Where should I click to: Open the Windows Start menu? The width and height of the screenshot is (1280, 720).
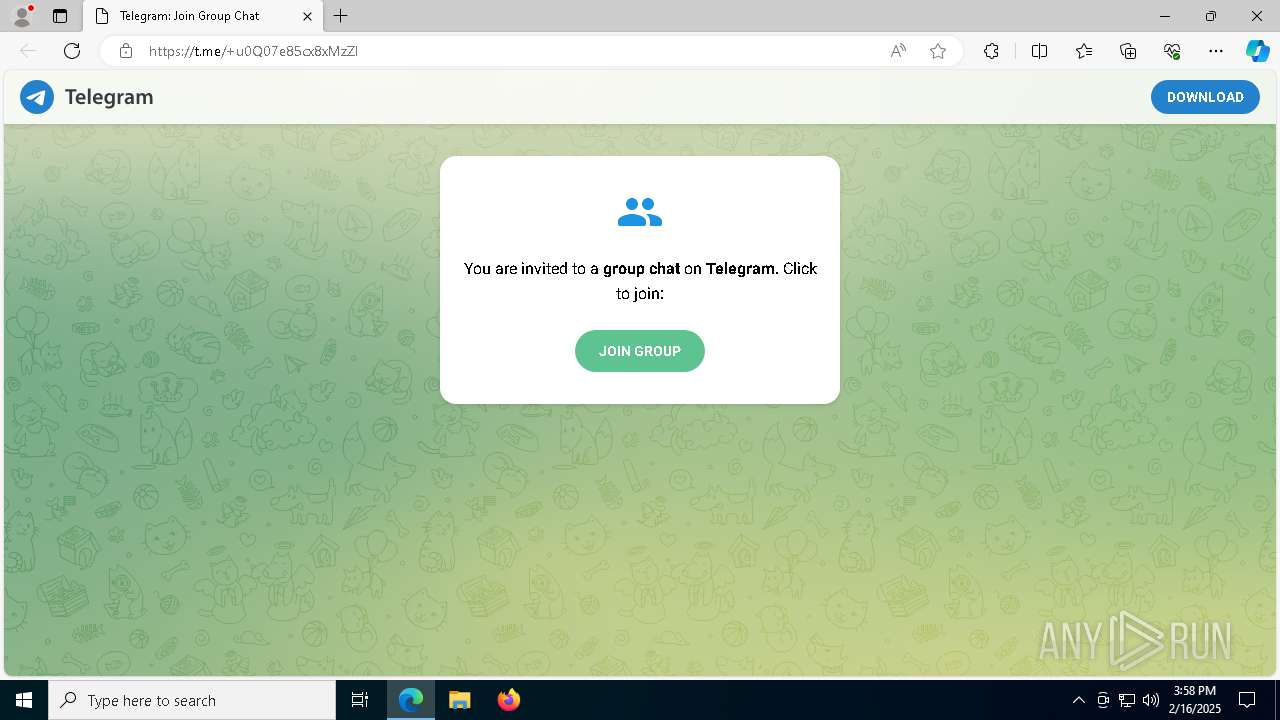pos(24,700)
